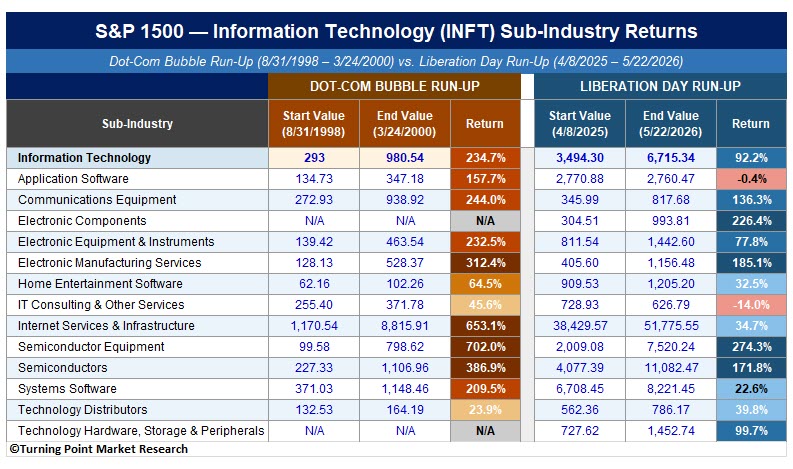The image size is (793, 469).
Task: Click 'End Value (3/24/2000)' column header
Action: [x=405, y=124]
